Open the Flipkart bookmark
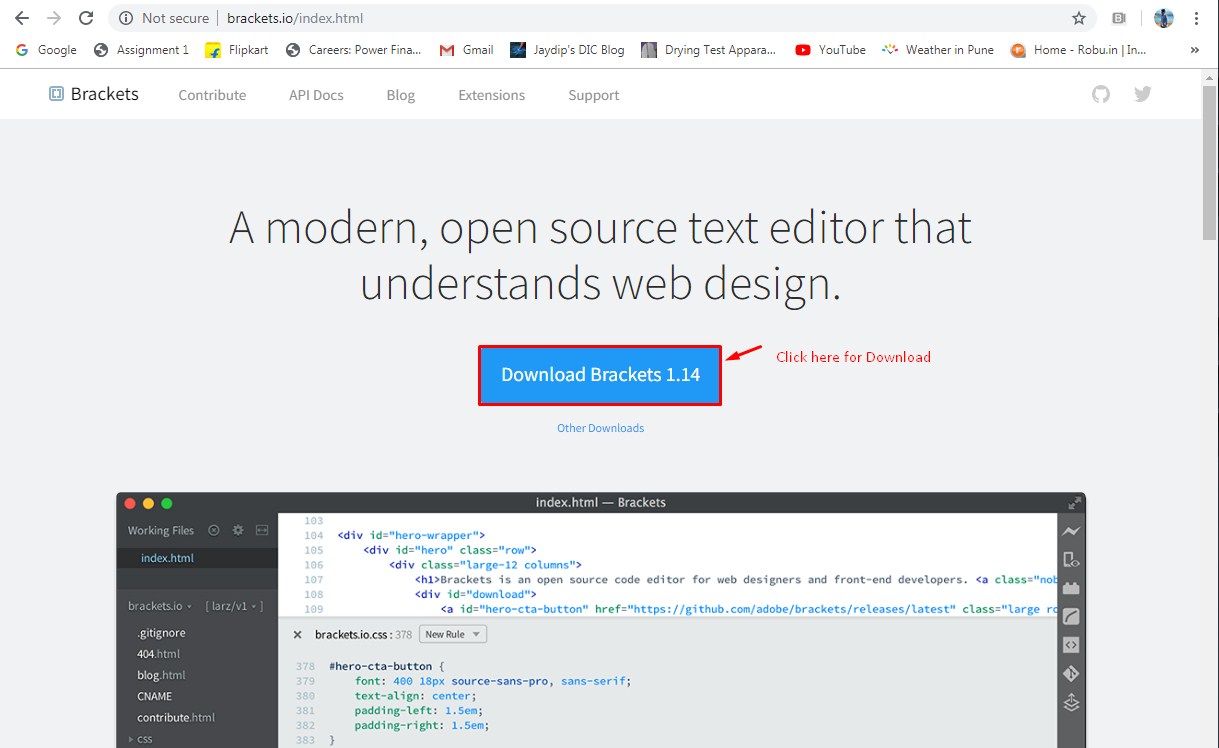 click(236, 49)
